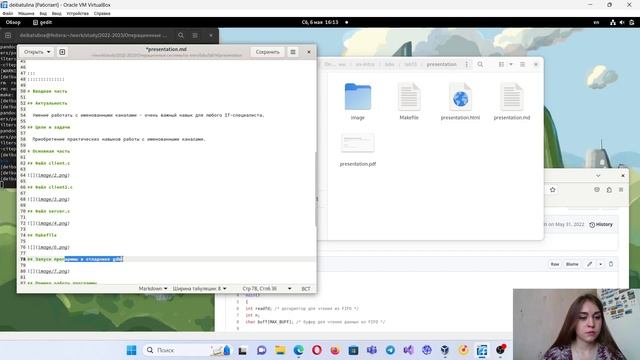
Task: Open the Обзор activities overview
Action: (x=13, y=22)
